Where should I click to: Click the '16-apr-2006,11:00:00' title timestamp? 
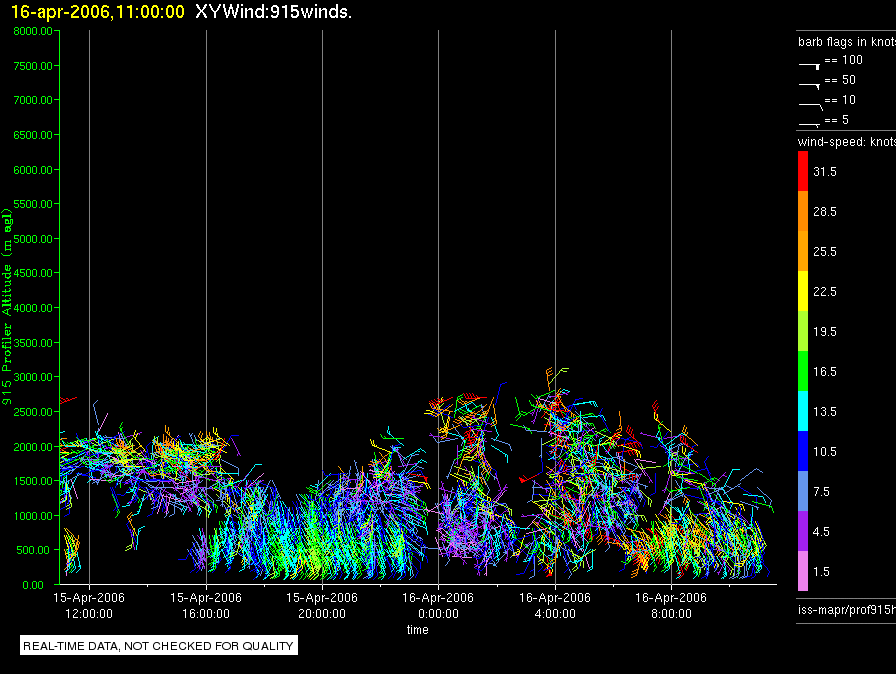(x=98, y=12)
